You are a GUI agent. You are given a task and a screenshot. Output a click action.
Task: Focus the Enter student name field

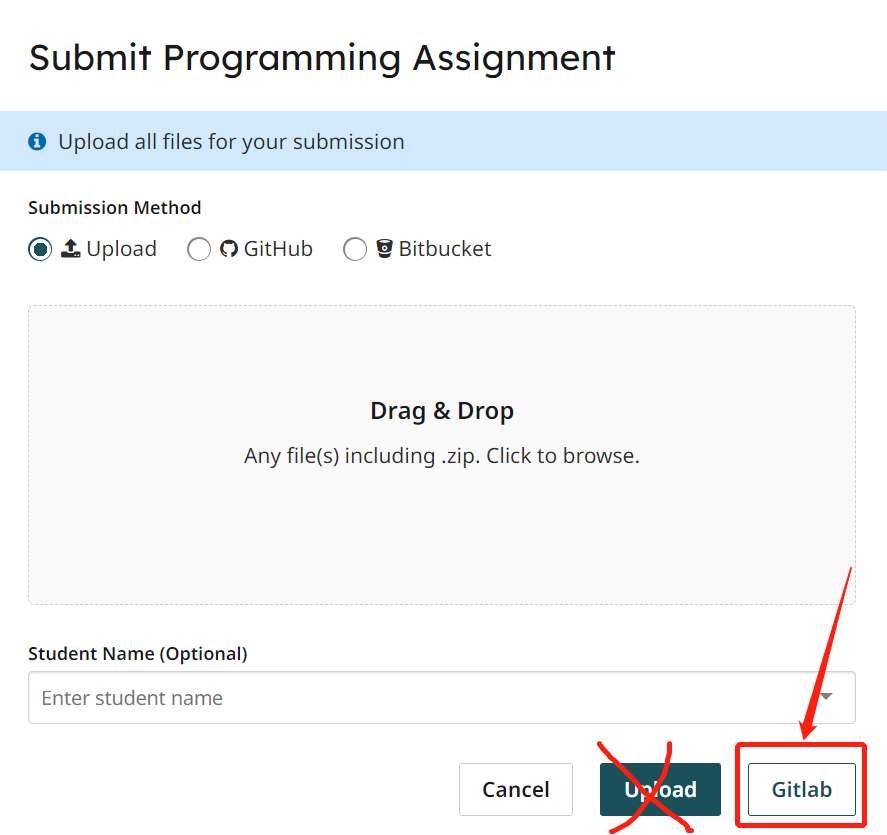(300, 697)
